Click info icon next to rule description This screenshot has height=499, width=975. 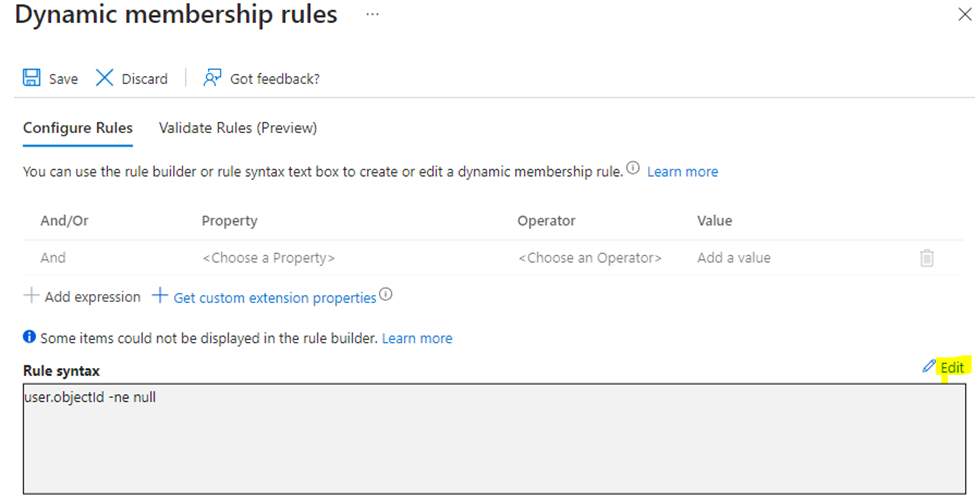(x=633, y=168)
